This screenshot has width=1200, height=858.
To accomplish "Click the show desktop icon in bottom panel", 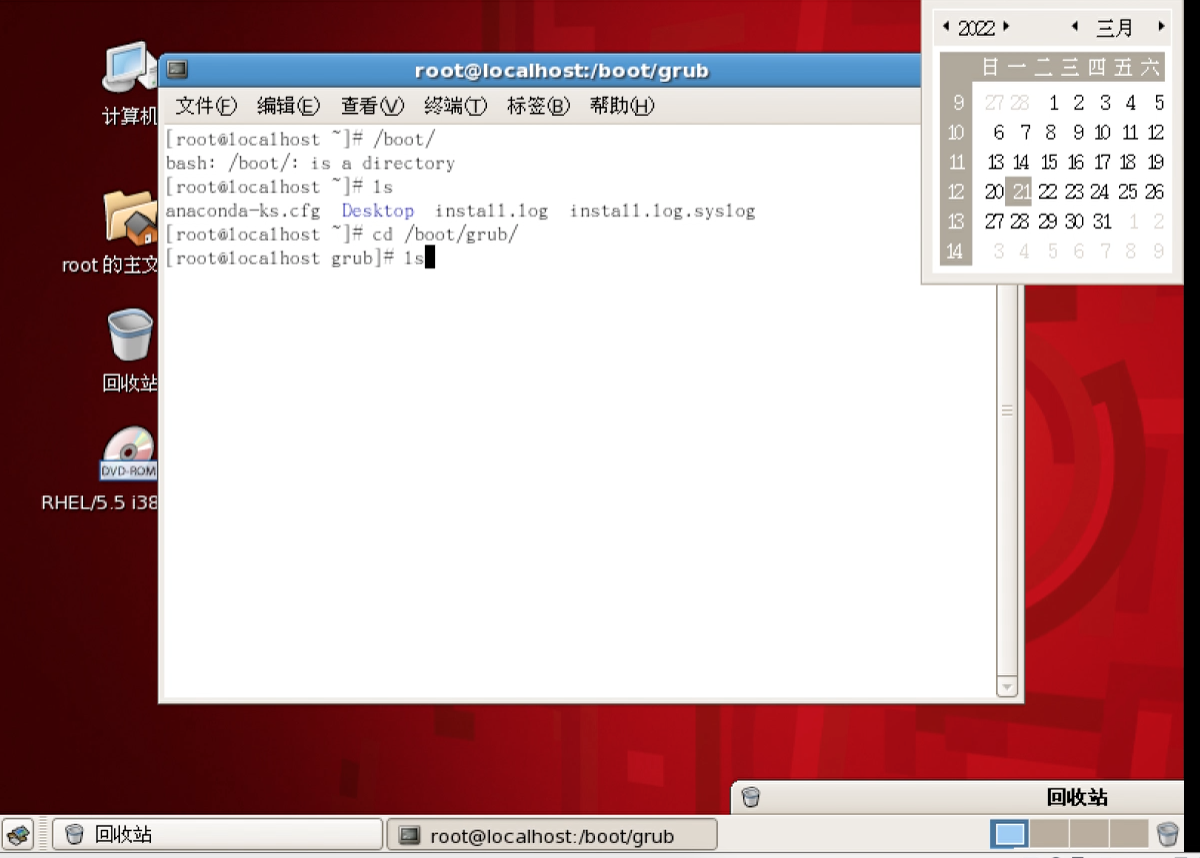I will click(18, 834).
